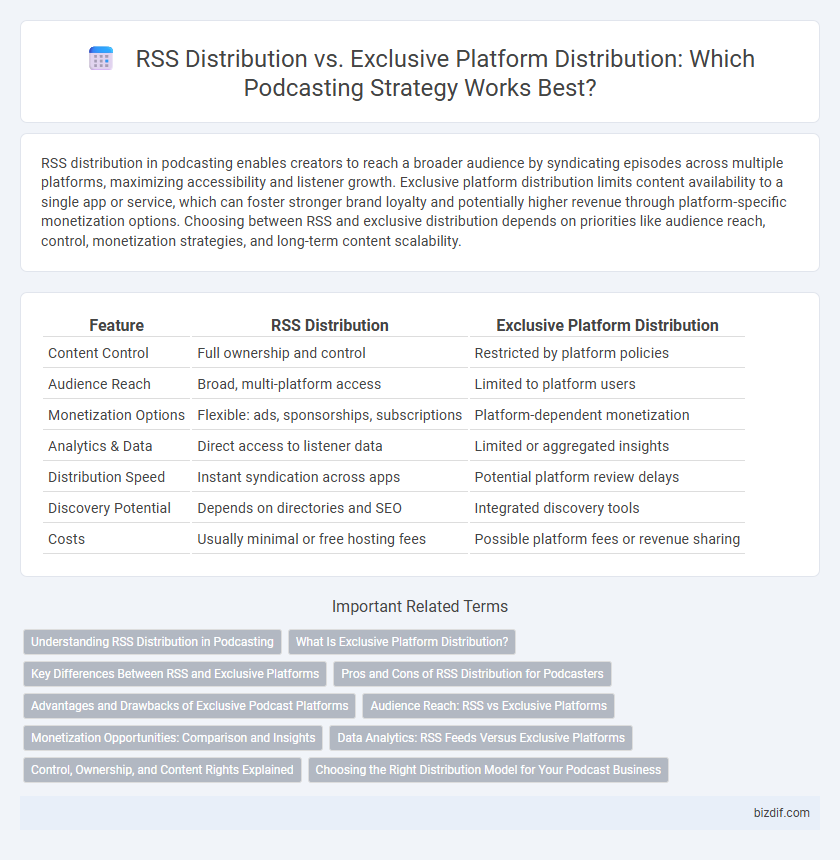Open 'Audience Reach: RSS vs Exclusive Platforms' tag
This screenshot has width=840, height=860.
click(x=489, y=706)
